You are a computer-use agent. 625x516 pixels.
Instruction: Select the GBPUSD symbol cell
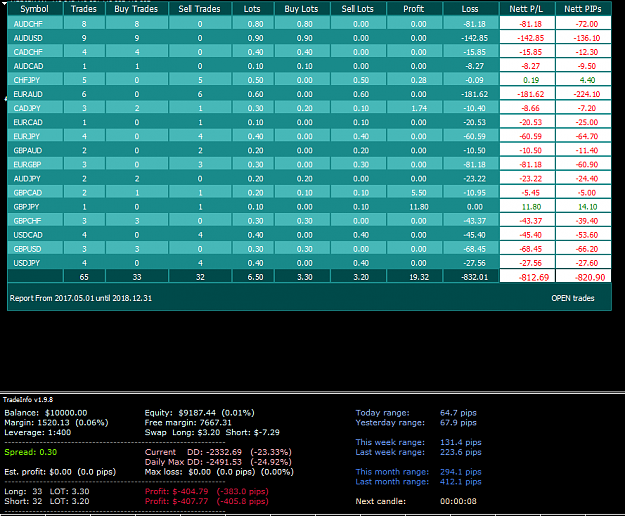point(35,249)
